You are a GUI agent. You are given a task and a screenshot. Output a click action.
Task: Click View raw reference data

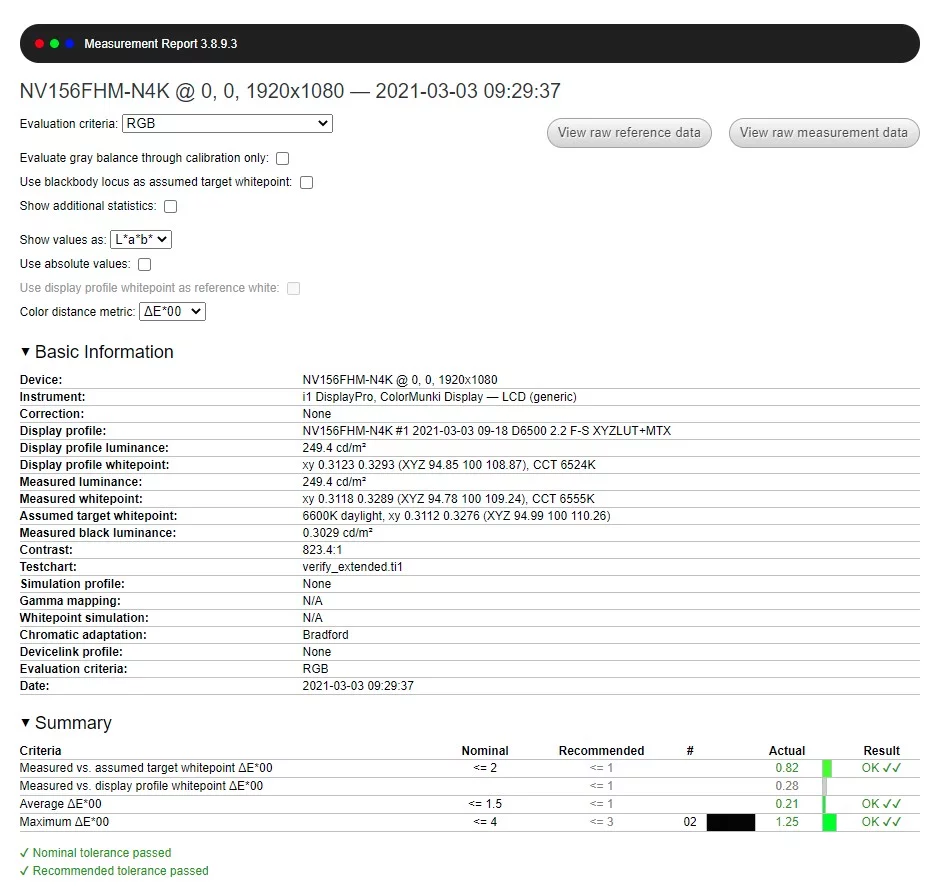coord(629,132)
